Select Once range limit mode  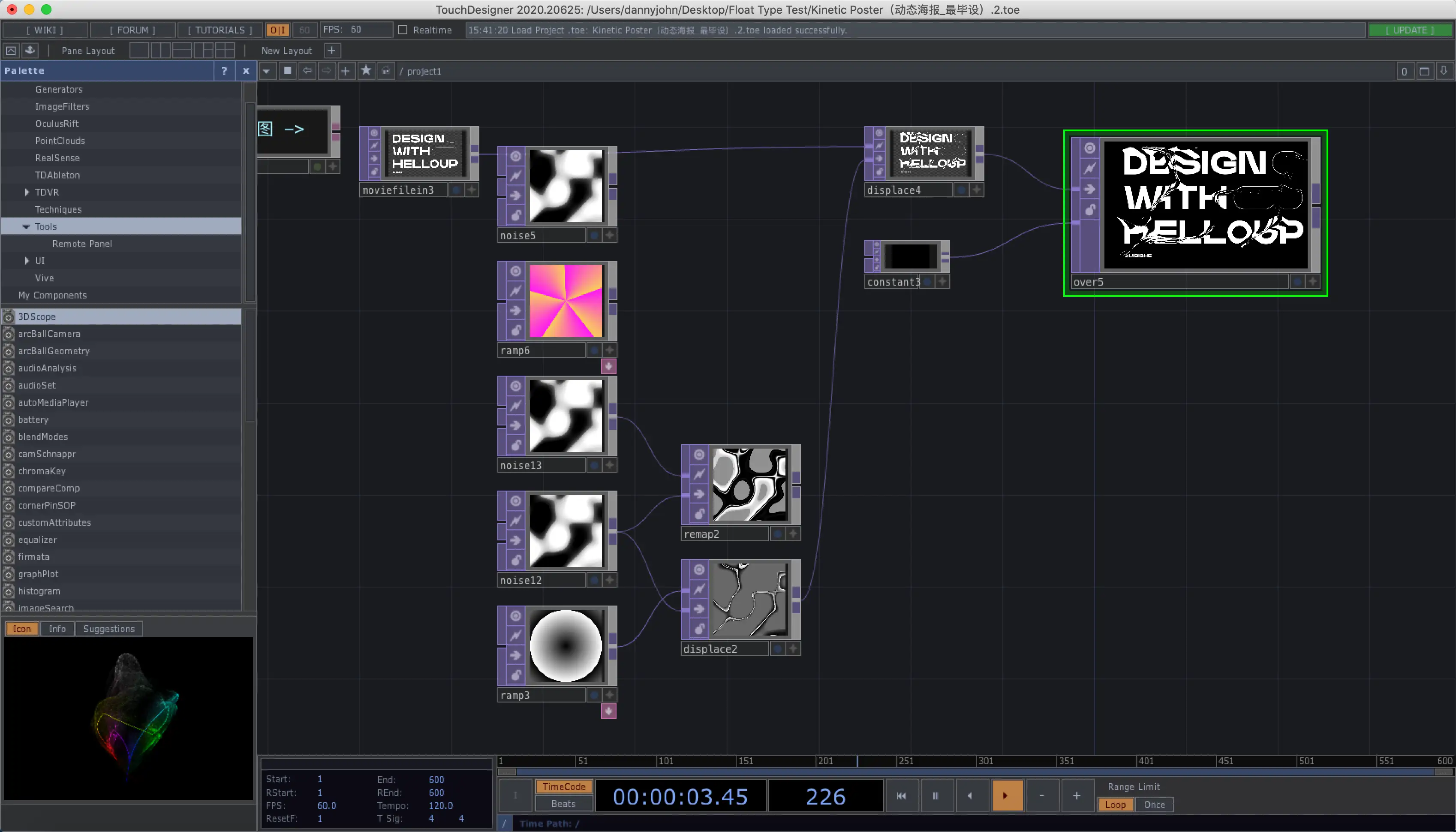pos(1154,805)
